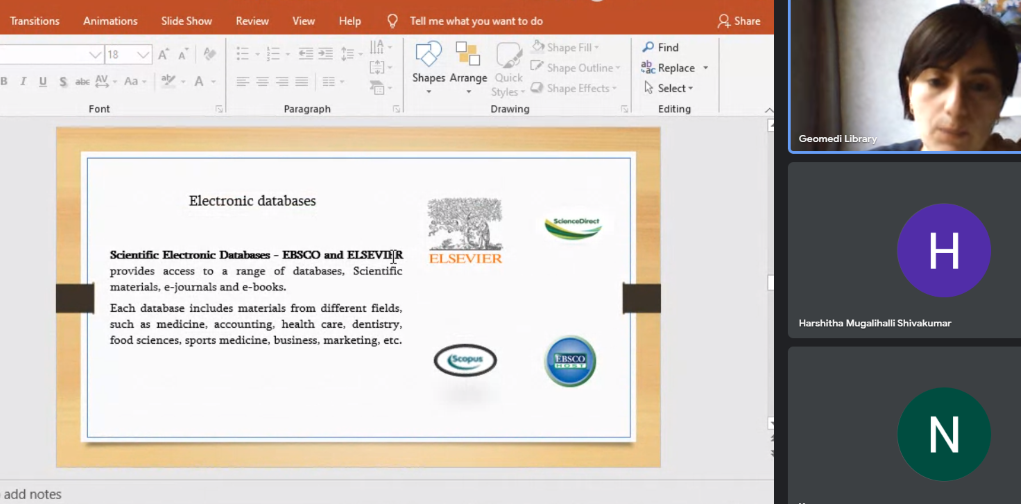The width and height of the screenshot is (1021, 504).
Task: Open the View tab
Action: [303, 21]
